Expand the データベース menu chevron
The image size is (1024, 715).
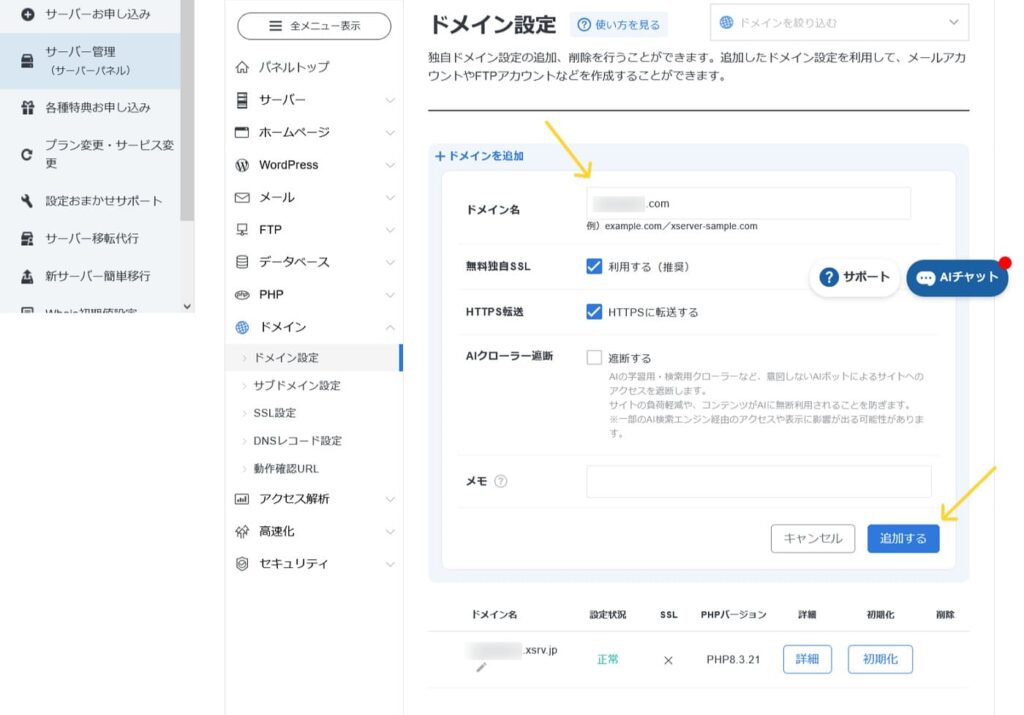click(390, 262)
